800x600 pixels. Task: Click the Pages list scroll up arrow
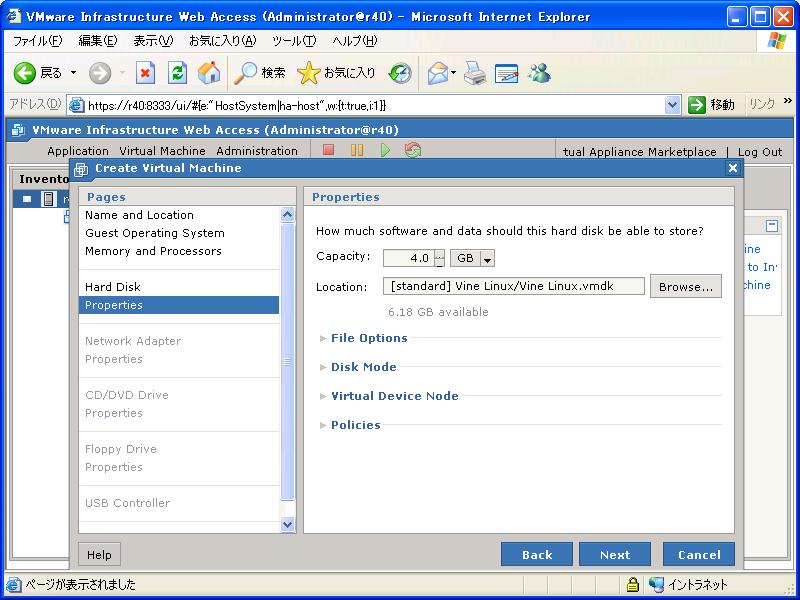click(x=287, y=215)
